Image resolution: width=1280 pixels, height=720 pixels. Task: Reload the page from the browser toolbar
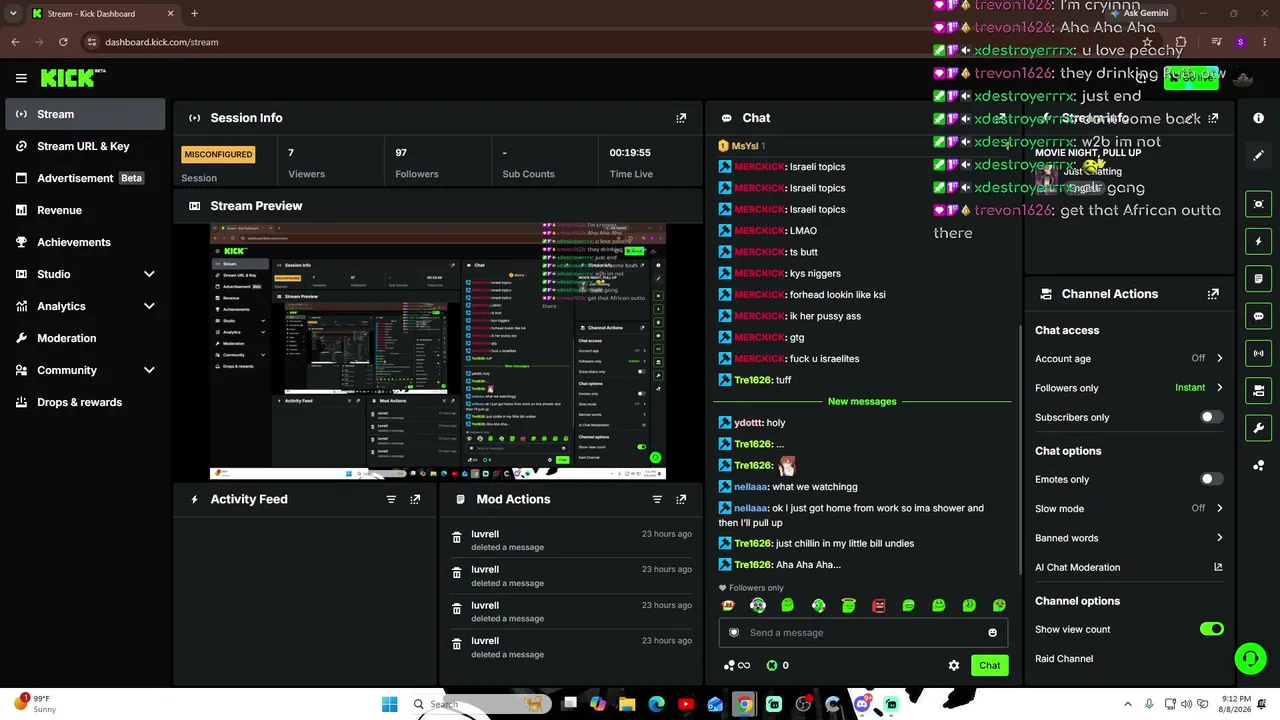(x=63, y=42)
